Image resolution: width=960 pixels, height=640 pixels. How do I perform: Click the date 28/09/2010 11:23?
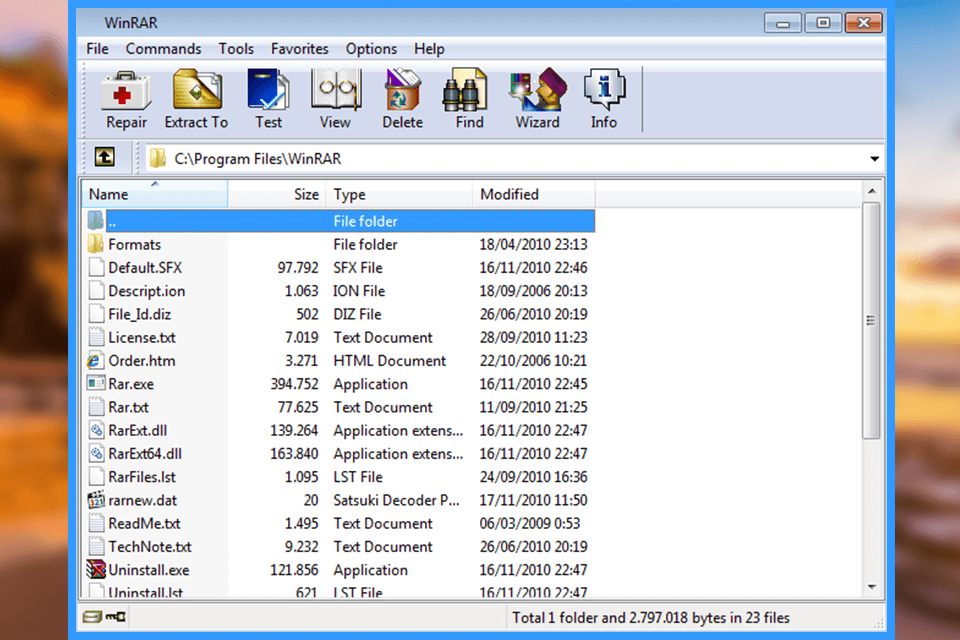533,337
